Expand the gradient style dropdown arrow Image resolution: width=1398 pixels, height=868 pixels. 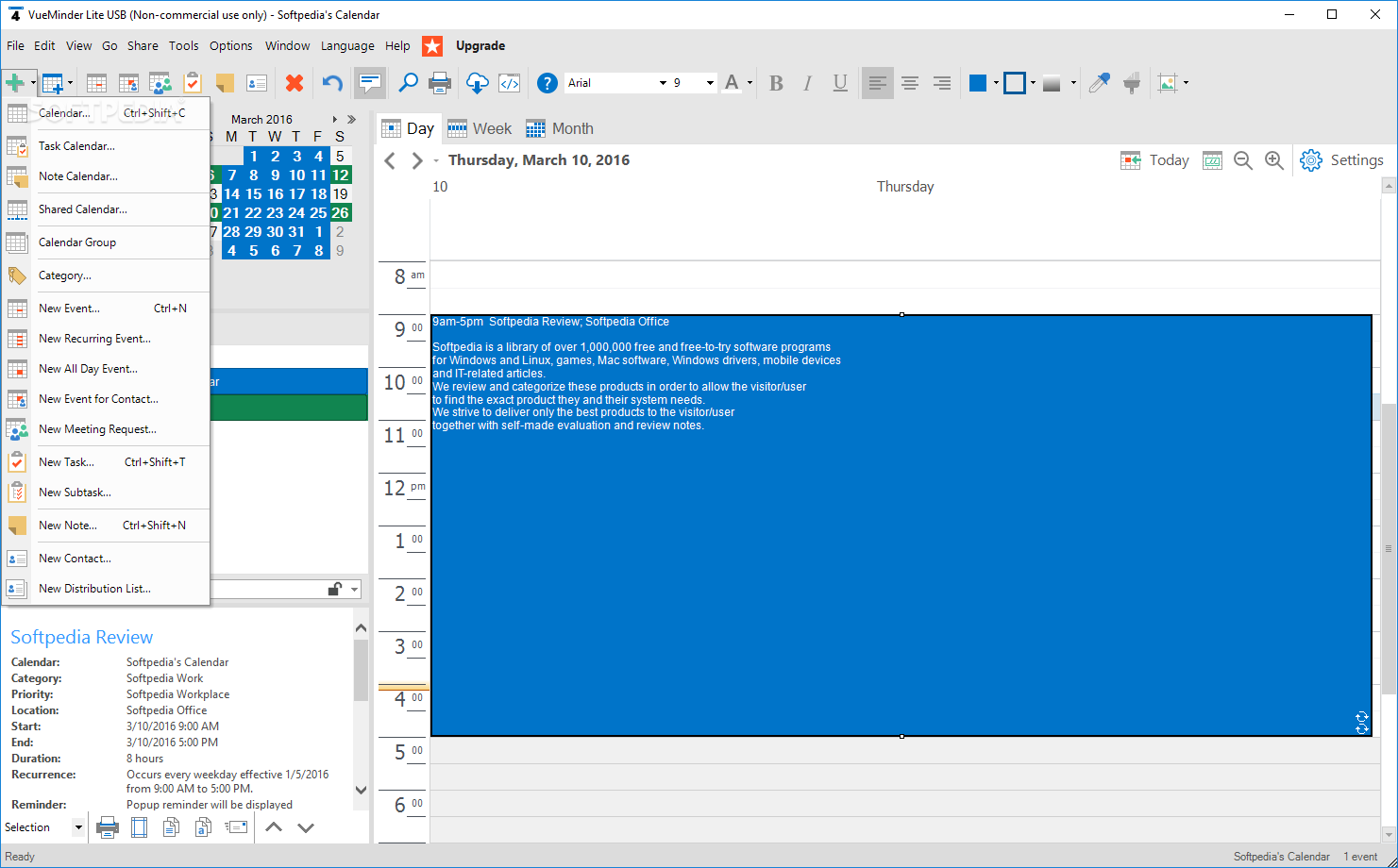1073,83
